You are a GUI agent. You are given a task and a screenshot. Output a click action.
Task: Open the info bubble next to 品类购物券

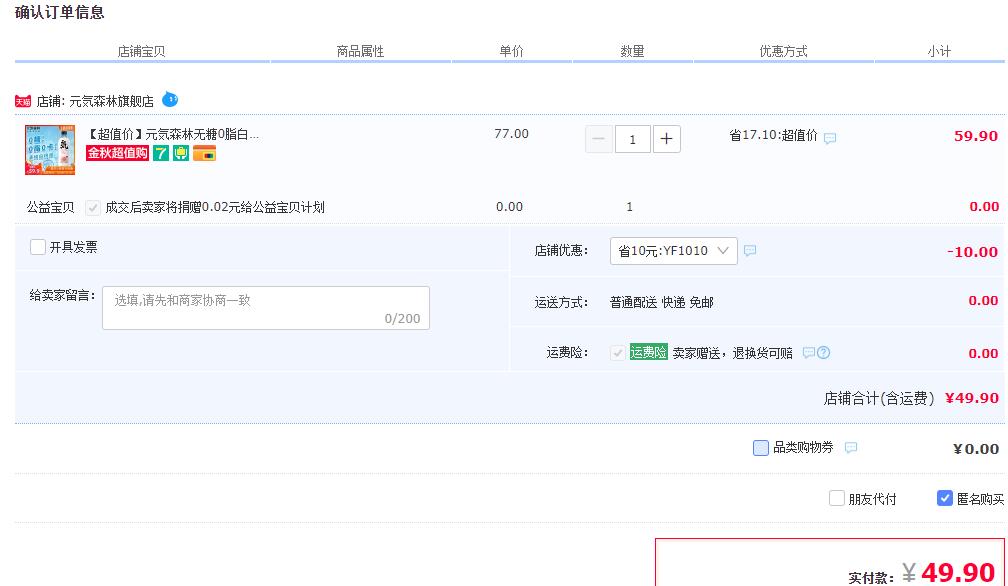850,447
